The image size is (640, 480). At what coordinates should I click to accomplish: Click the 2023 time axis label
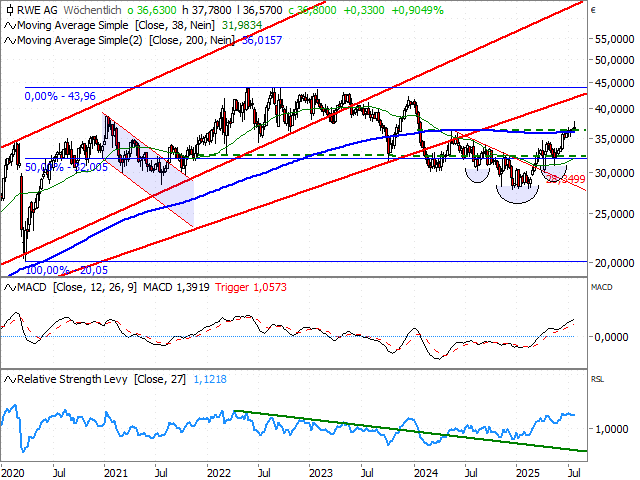321,473
